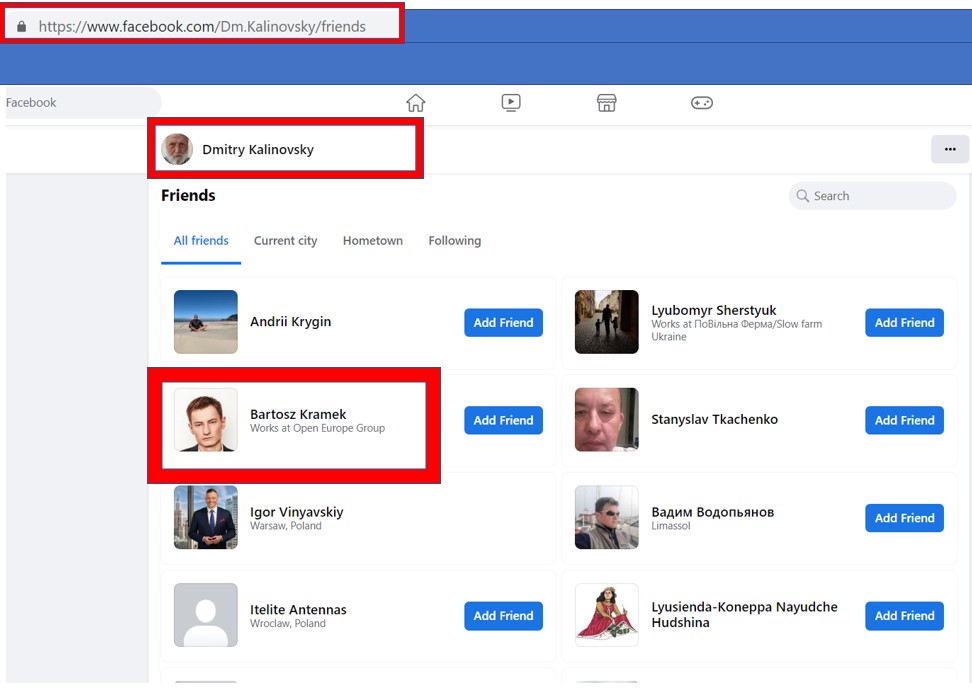Add Friend for Bartosz Kramek

[503, 420]
